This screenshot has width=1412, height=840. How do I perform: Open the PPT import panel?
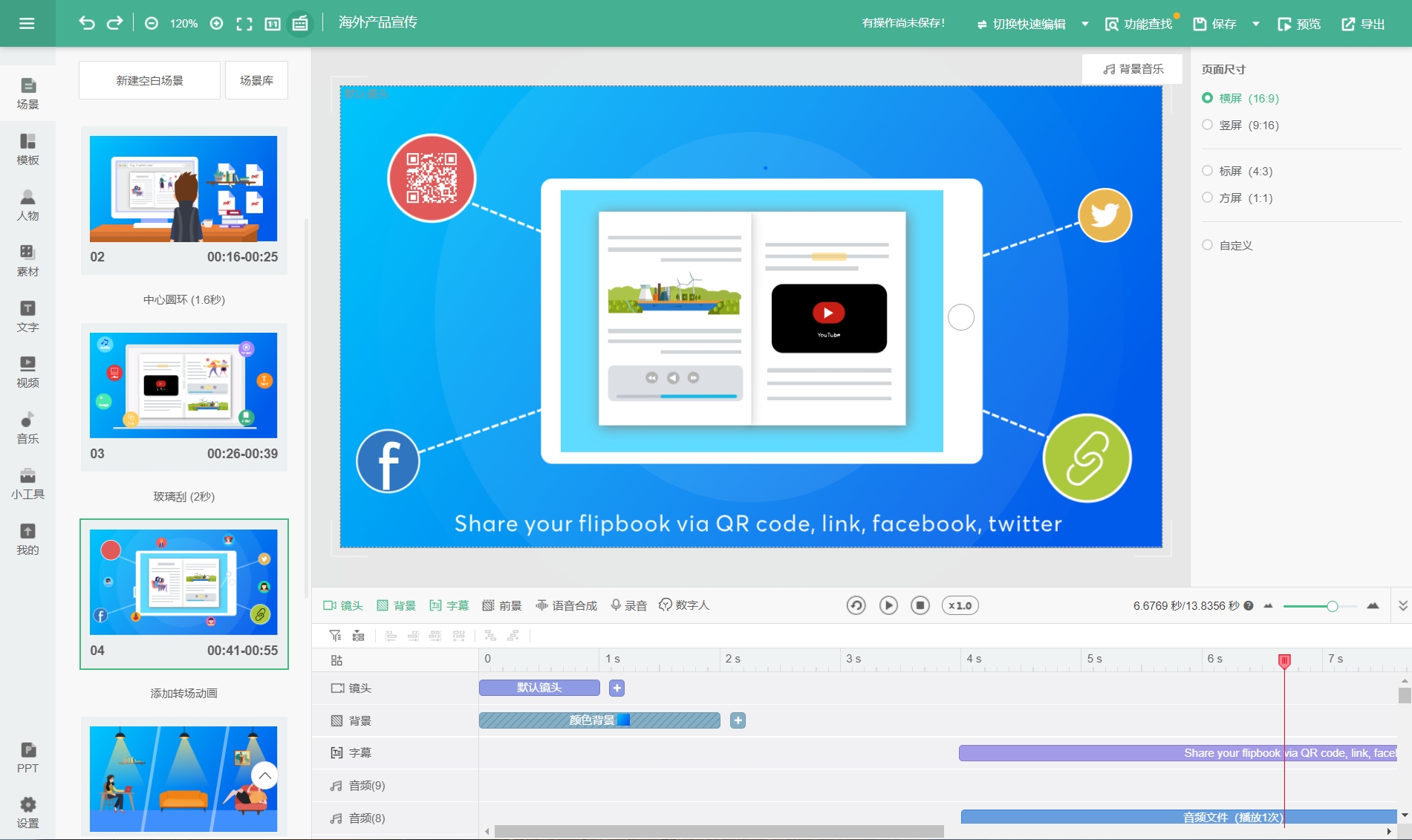point(27,758)
